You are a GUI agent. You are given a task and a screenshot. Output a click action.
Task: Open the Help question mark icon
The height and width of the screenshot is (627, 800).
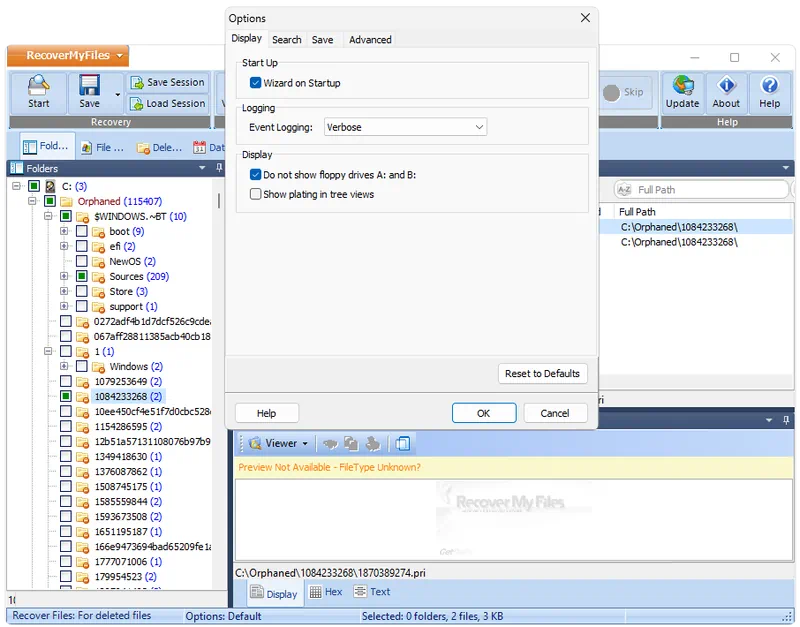tap(769, 85)
